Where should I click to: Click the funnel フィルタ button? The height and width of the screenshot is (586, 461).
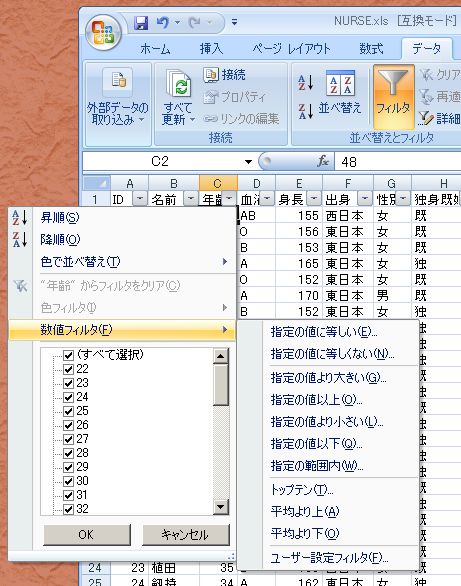393,96
